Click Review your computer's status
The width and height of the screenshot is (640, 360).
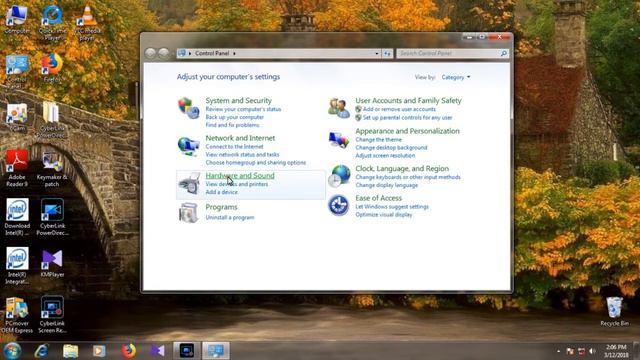coord(243,109)
